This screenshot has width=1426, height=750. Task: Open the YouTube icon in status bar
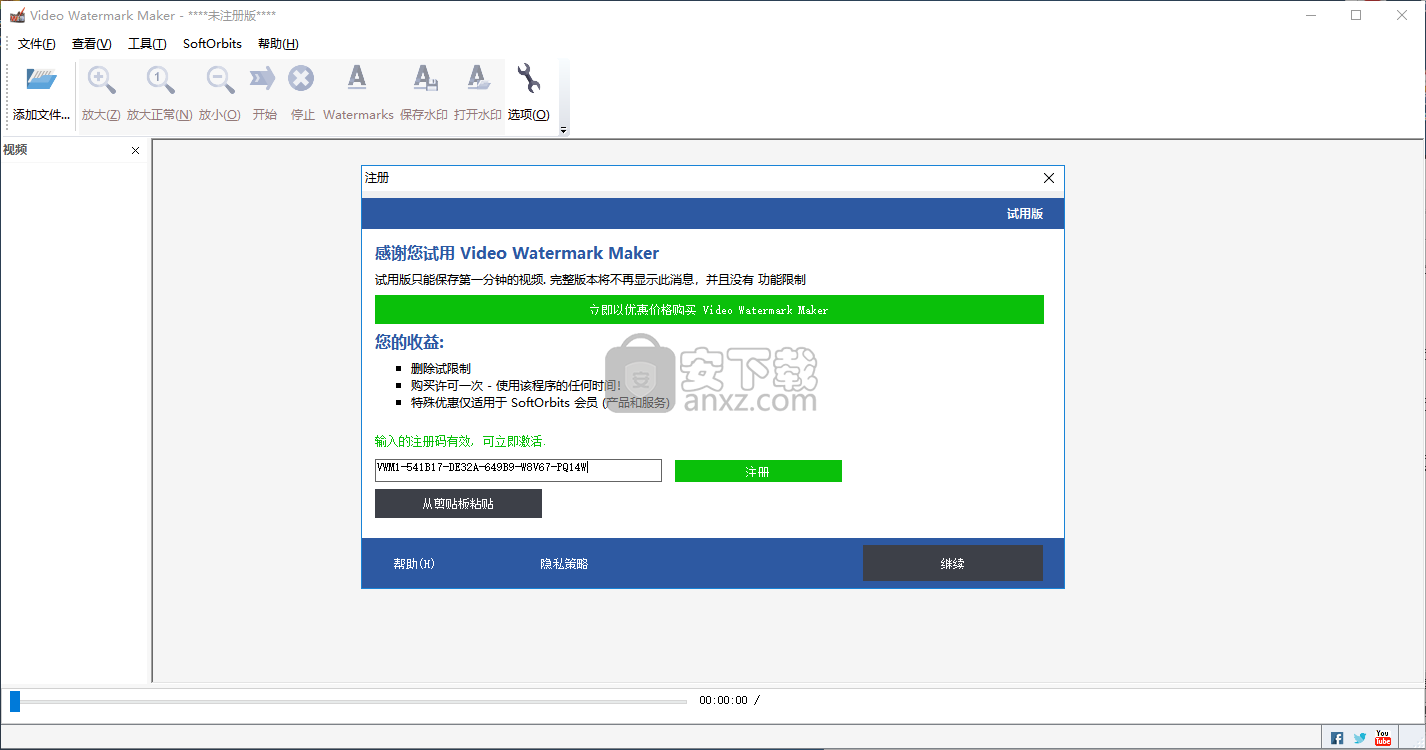click(x=1383, y=737)
